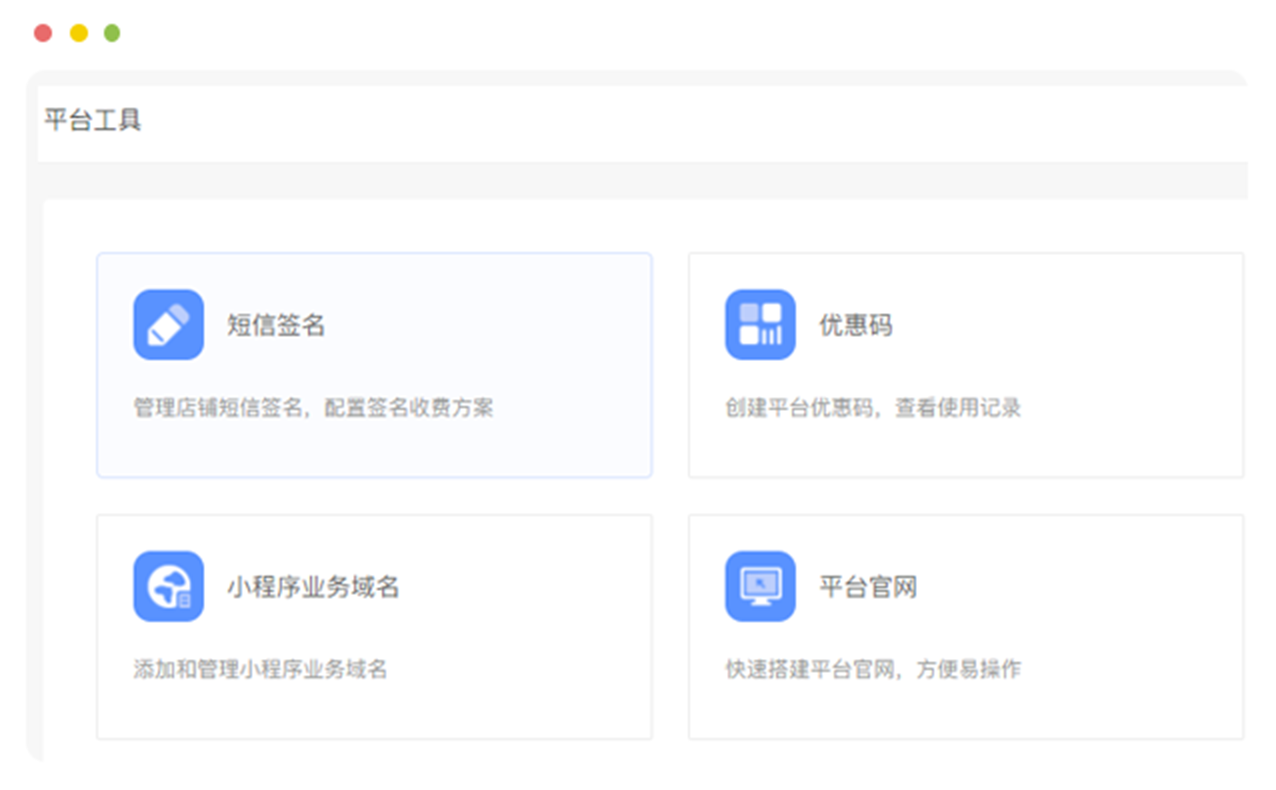The height and width of the screenshot is (790, 1276).
Task: Click the grid icon for 优惠码
Action: click(760, 325)
